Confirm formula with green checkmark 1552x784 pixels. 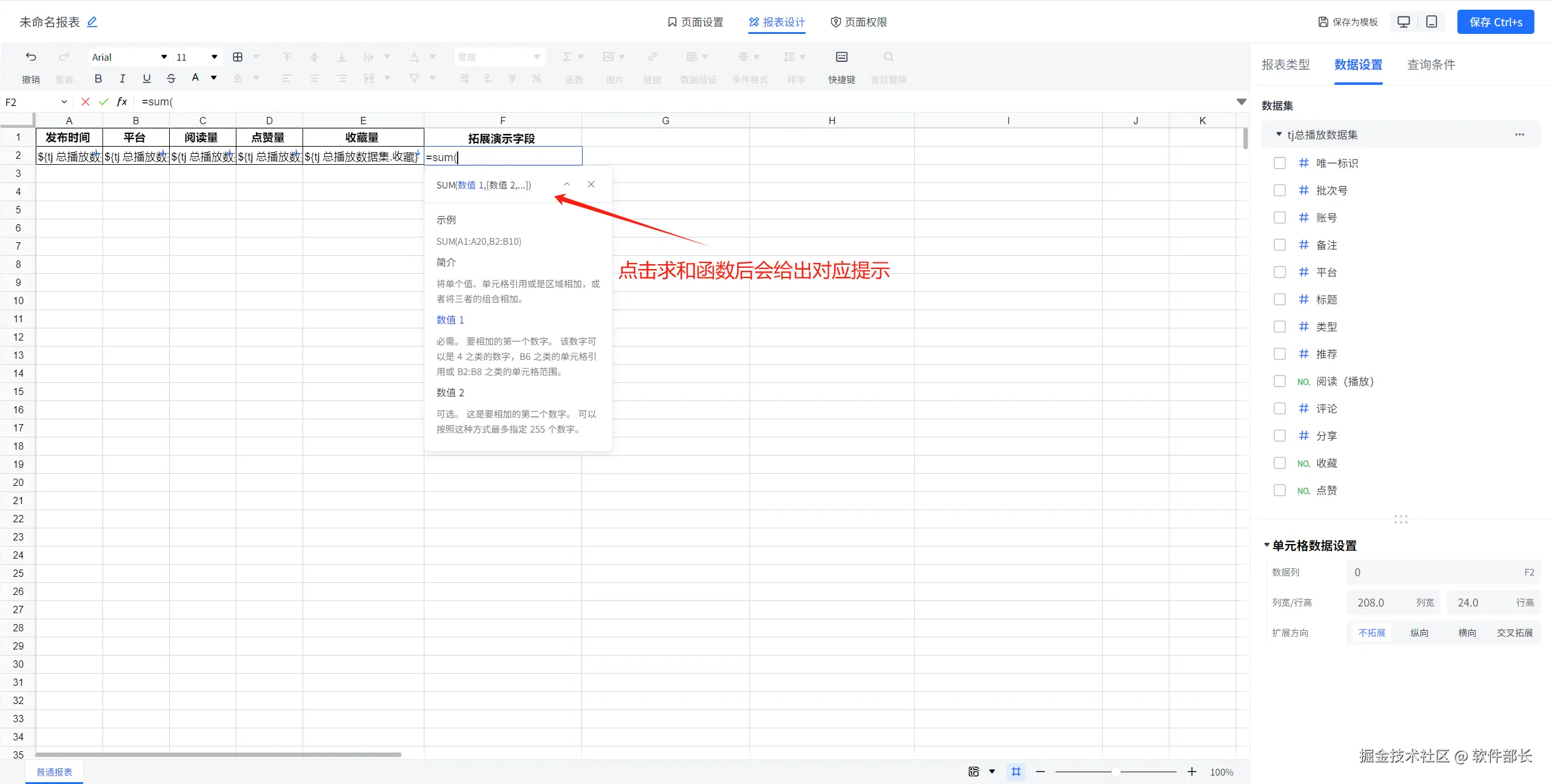104,102
